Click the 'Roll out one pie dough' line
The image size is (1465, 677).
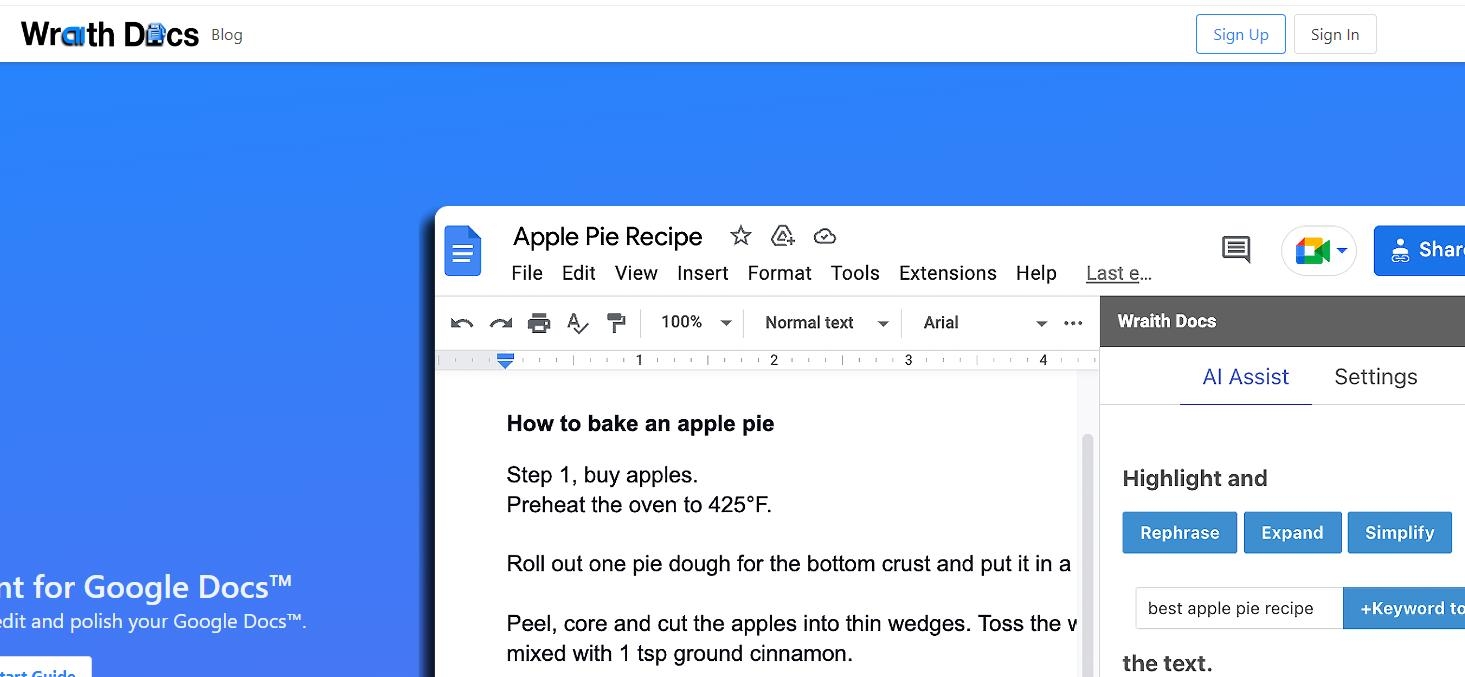(x=789, y=564)
